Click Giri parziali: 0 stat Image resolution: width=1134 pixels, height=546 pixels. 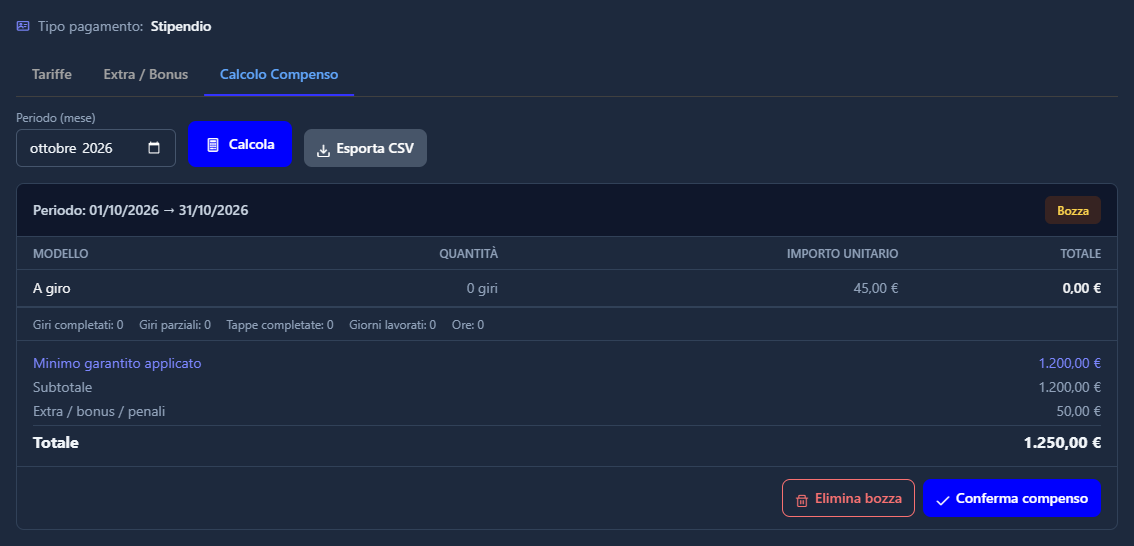(175, 325)
